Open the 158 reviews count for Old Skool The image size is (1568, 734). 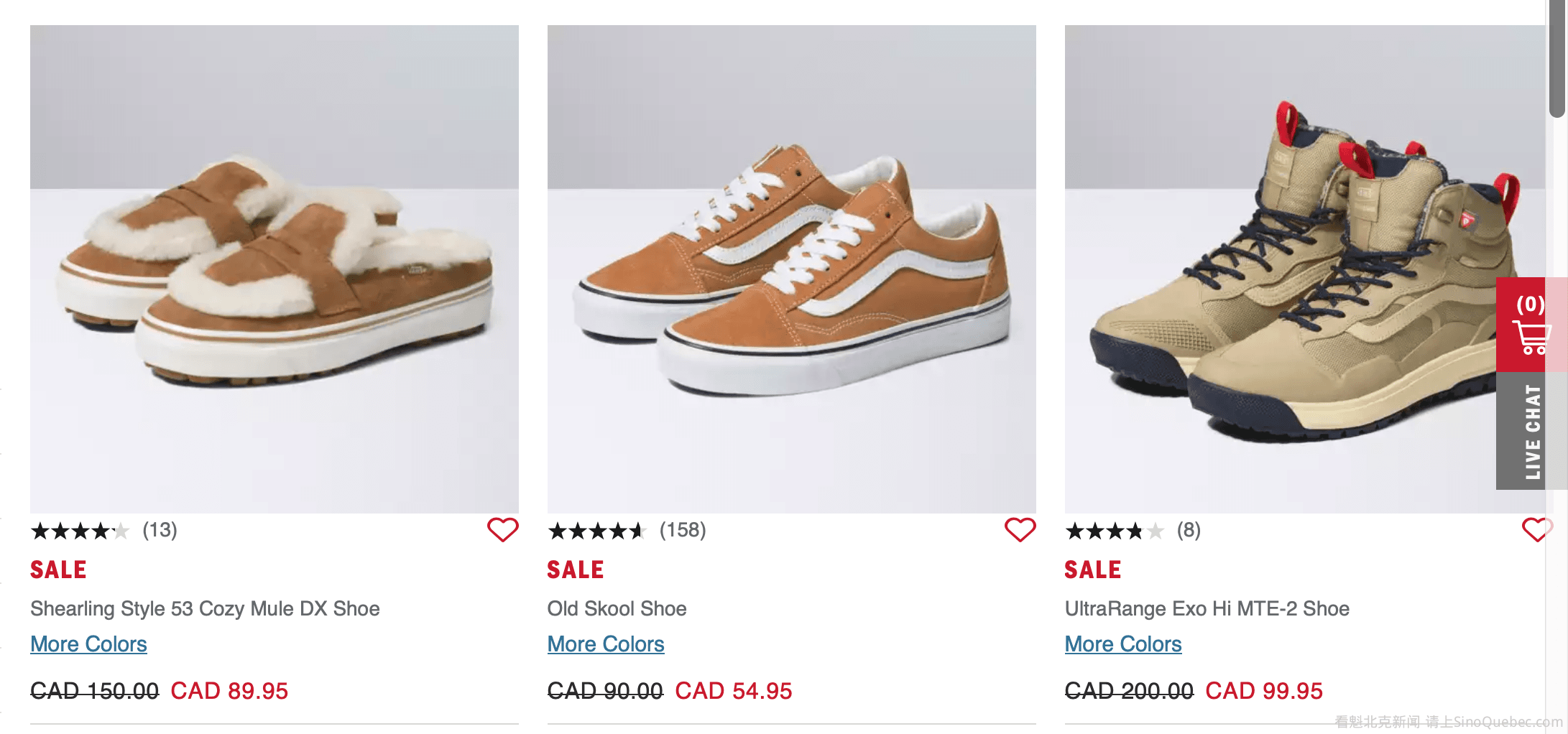point(683,530)
